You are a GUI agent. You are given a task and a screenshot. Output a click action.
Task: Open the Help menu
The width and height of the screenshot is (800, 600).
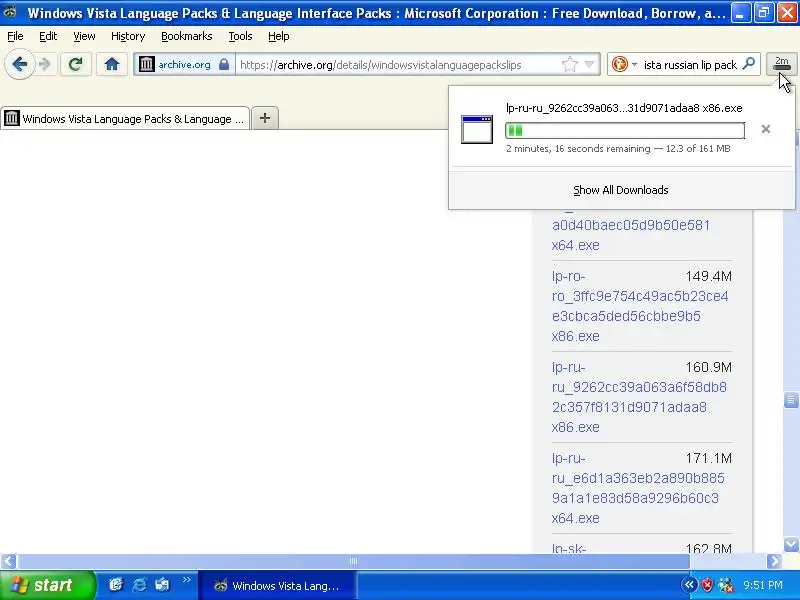[279, 36]
